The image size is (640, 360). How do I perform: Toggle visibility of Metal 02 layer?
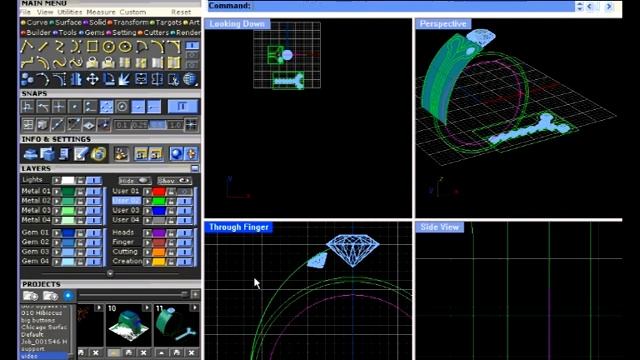coord(94,201)
